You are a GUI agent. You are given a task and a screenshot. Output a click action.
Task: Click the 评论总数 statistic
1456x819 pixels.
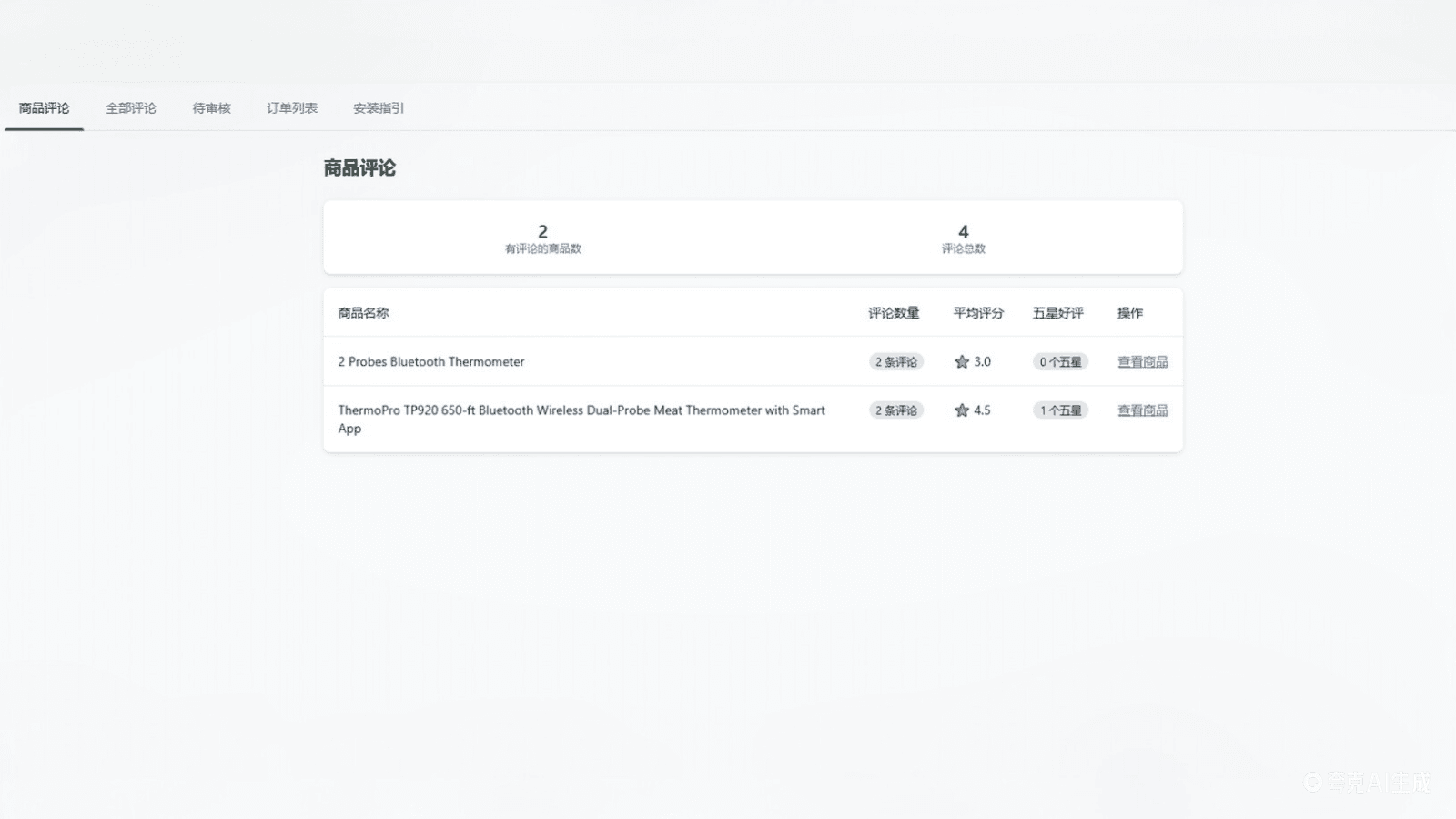[964, 238]
